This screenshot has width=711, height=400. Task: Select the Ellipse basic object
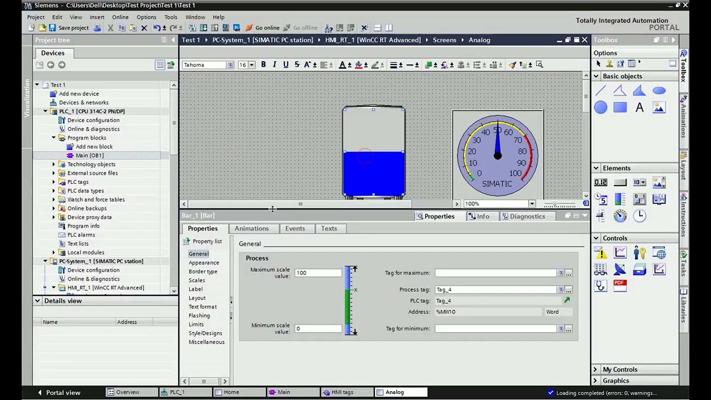pyautogui.click(x=659, y=91)
